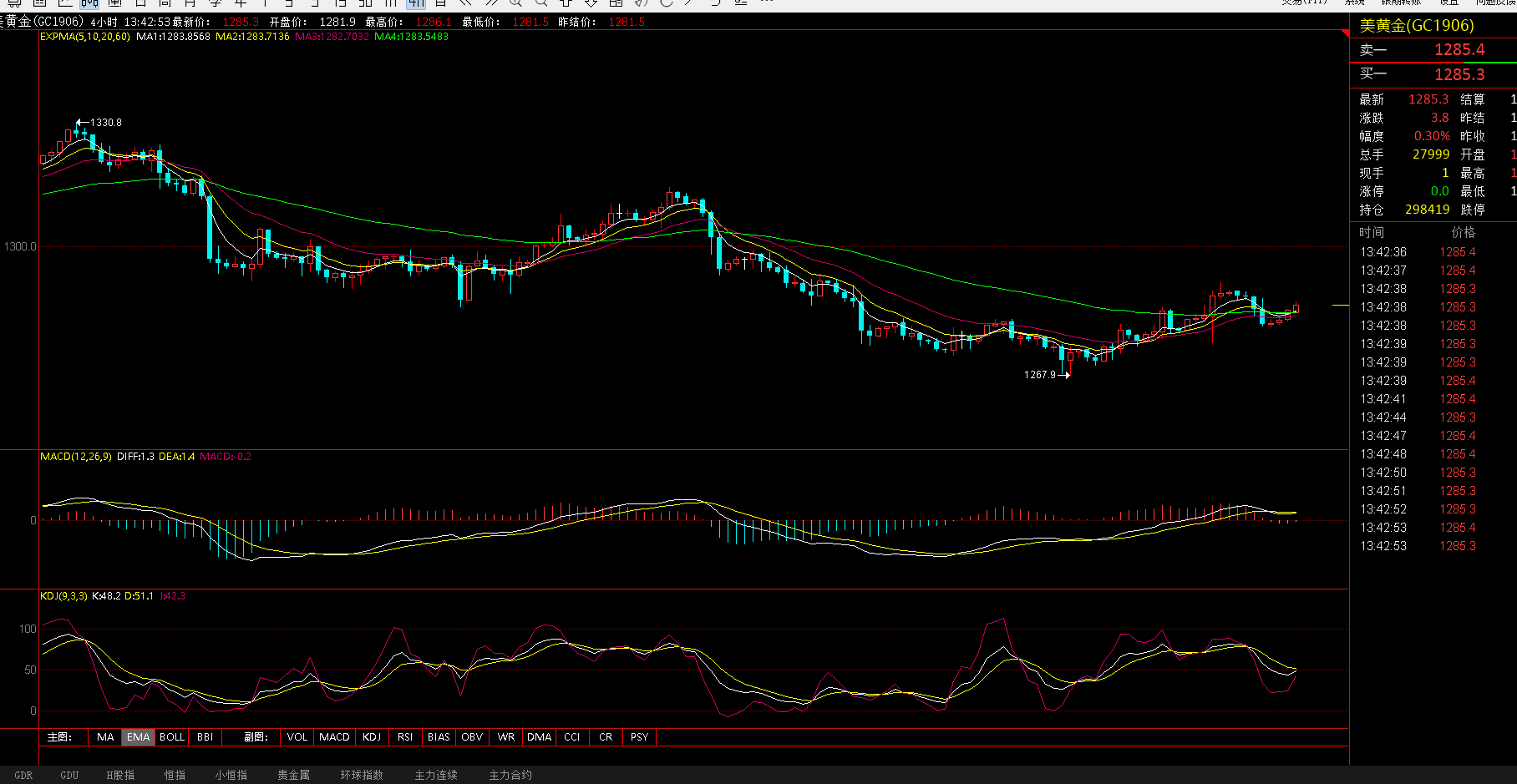Click the down arrow toolbar icon
Screen dimensions: 1517x784
[x=591, y=3]
